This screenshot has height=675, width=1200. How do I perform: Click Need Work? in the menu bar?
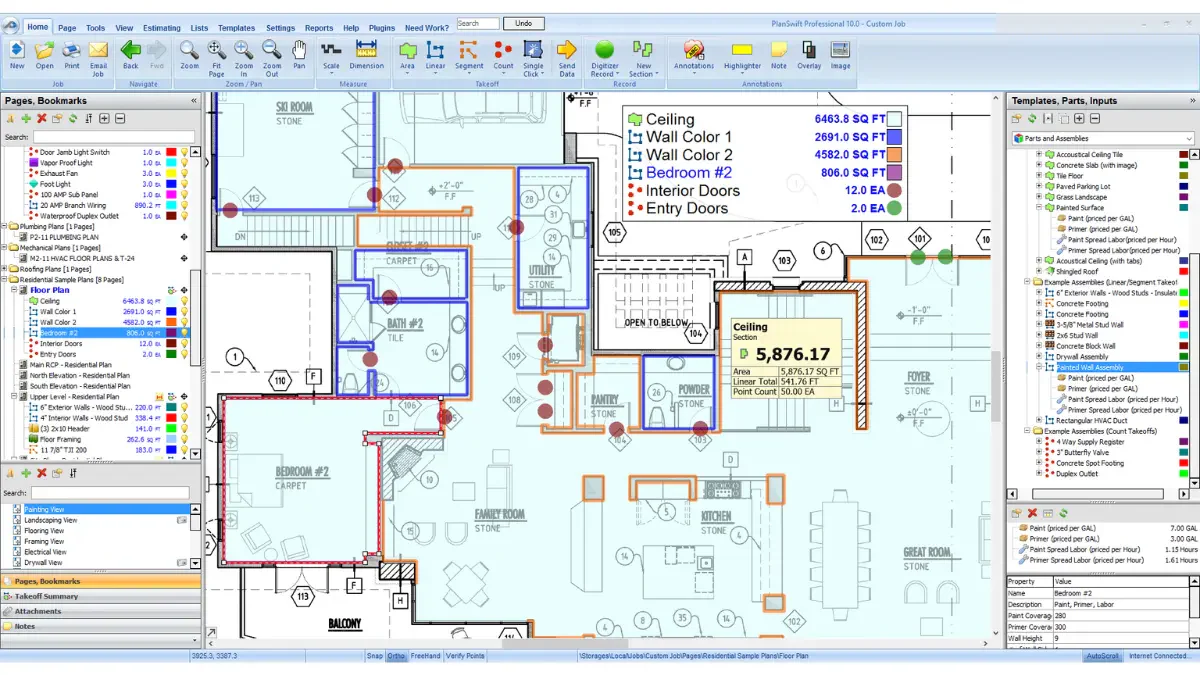[427, 28]
